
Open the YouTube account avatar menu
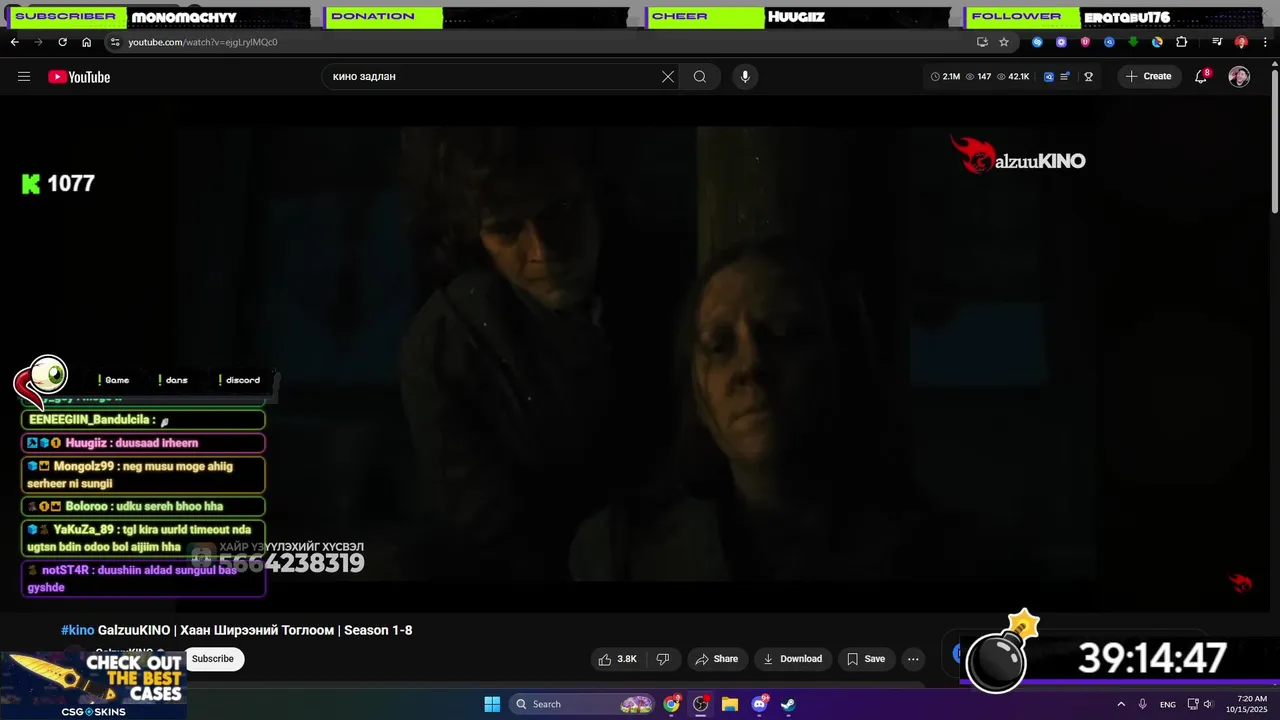pos(1239,77)
